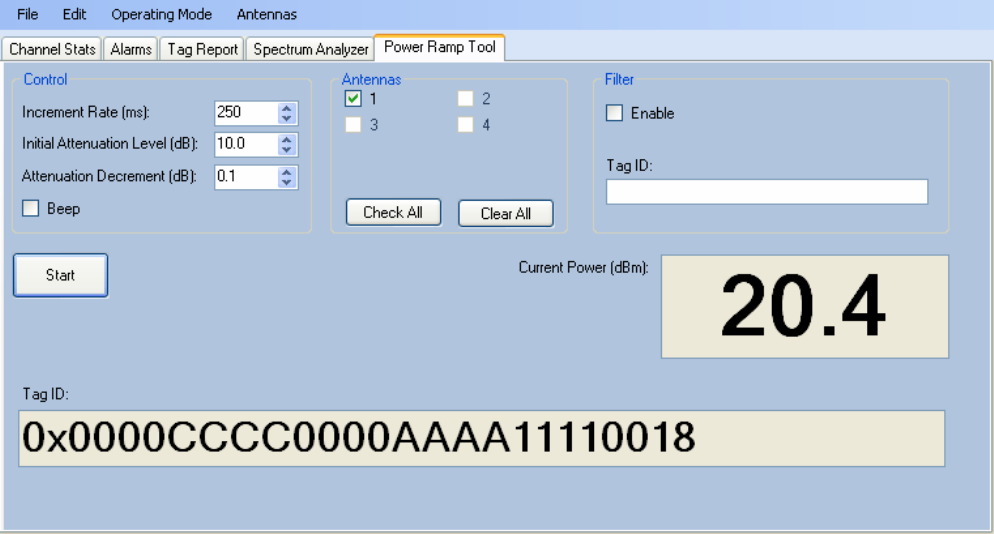Toggle the Filter Enable checkbox

click(614, 113)
